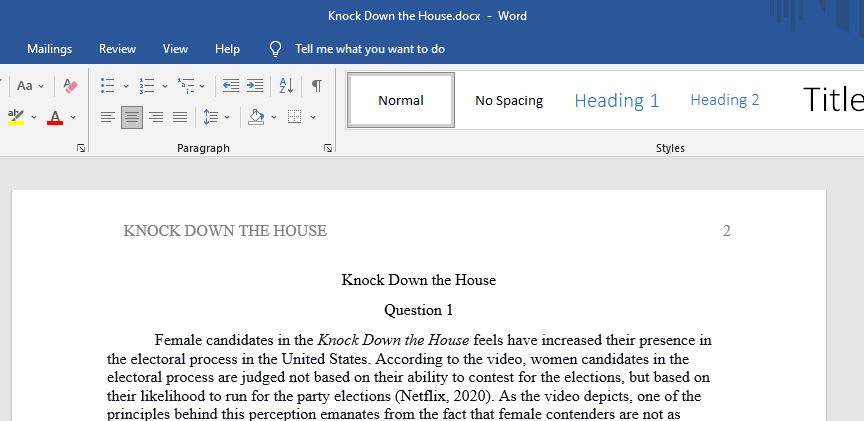Apply a bulleted list
This screenshot has width=864, height=421.
click(108, 85)
